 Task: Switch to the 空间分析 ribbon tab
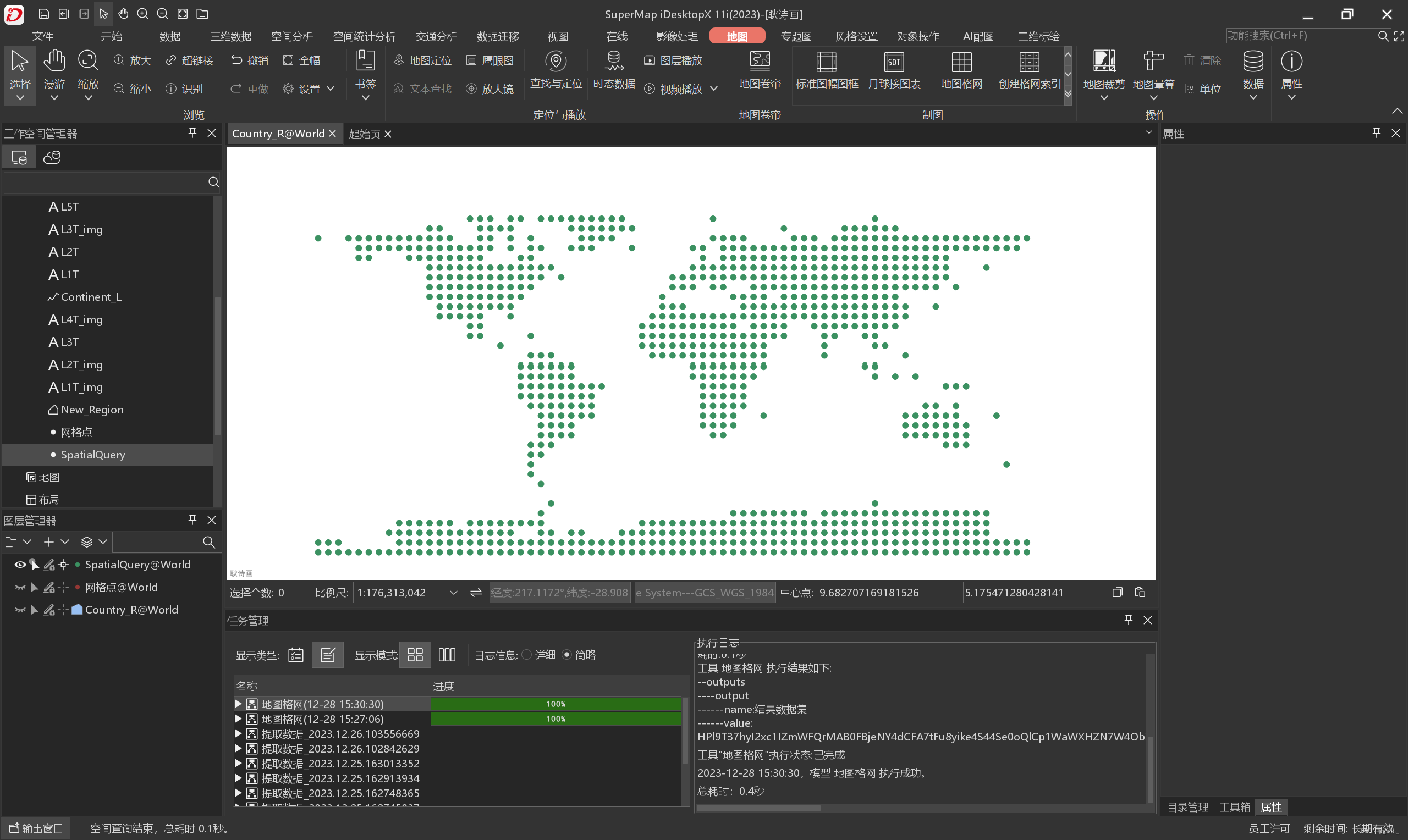[292, 36]
